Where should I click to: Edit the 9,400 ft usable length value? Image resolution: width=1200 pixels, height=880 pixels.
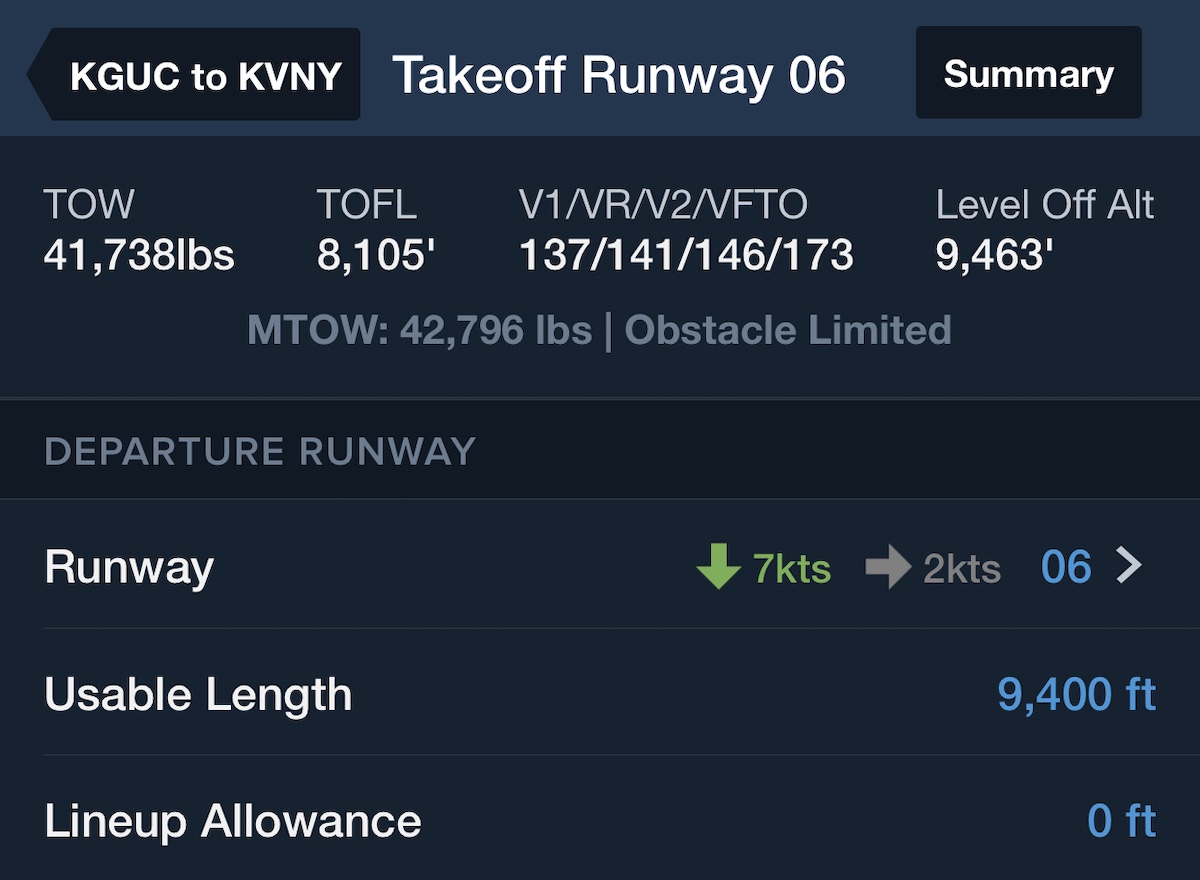1076,693
